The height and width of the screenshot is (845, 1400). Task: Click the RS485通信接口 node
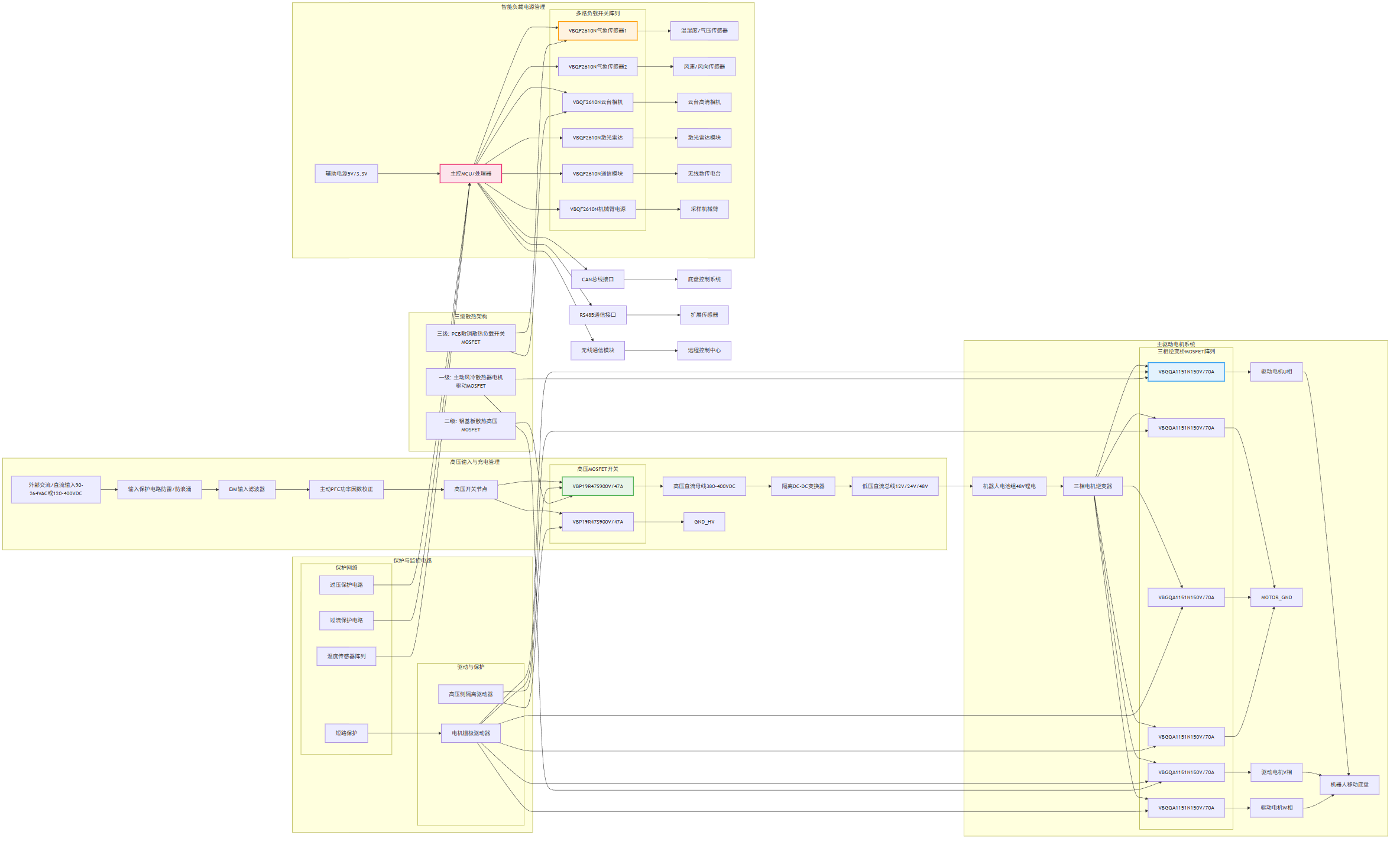pyautogui.click(x=598, y=315)
